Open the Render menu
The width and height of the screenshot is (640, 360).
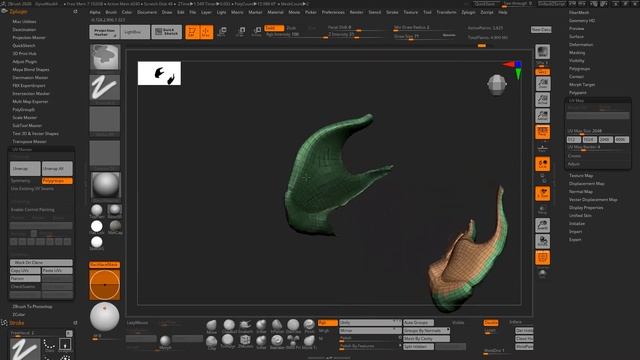[356, 12]
